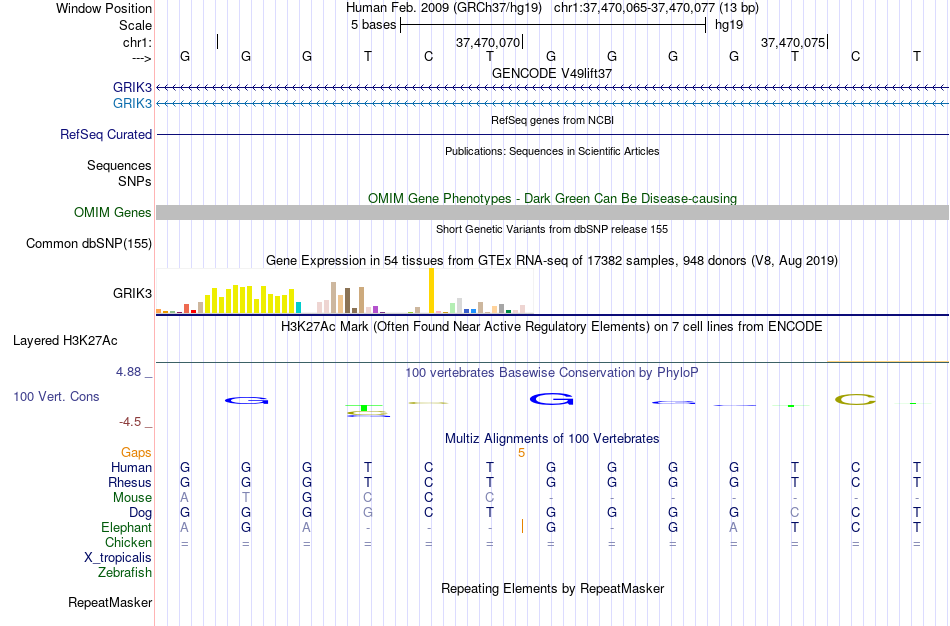Click the X_tropicalis alignment row label
950x626 pixels.
118,558
